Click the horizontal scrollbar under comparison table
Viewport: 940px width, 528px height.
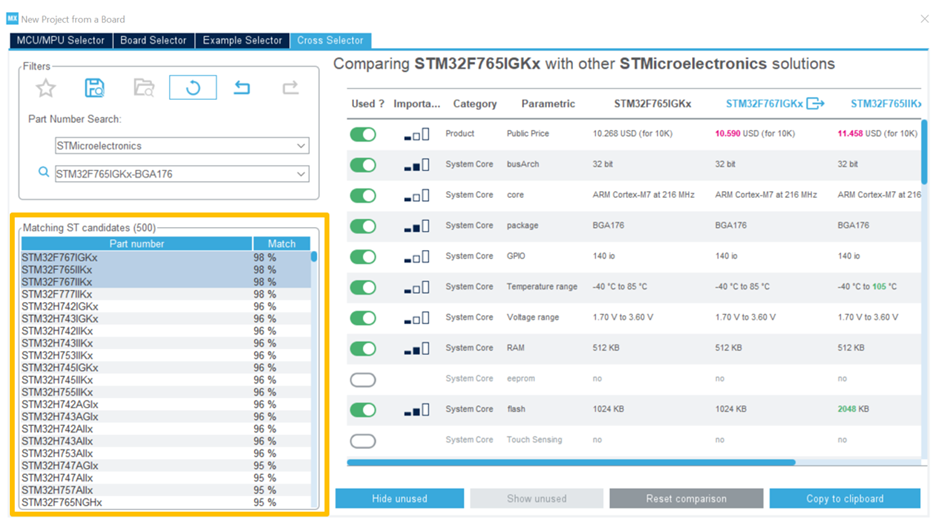(x=570, y=463)
